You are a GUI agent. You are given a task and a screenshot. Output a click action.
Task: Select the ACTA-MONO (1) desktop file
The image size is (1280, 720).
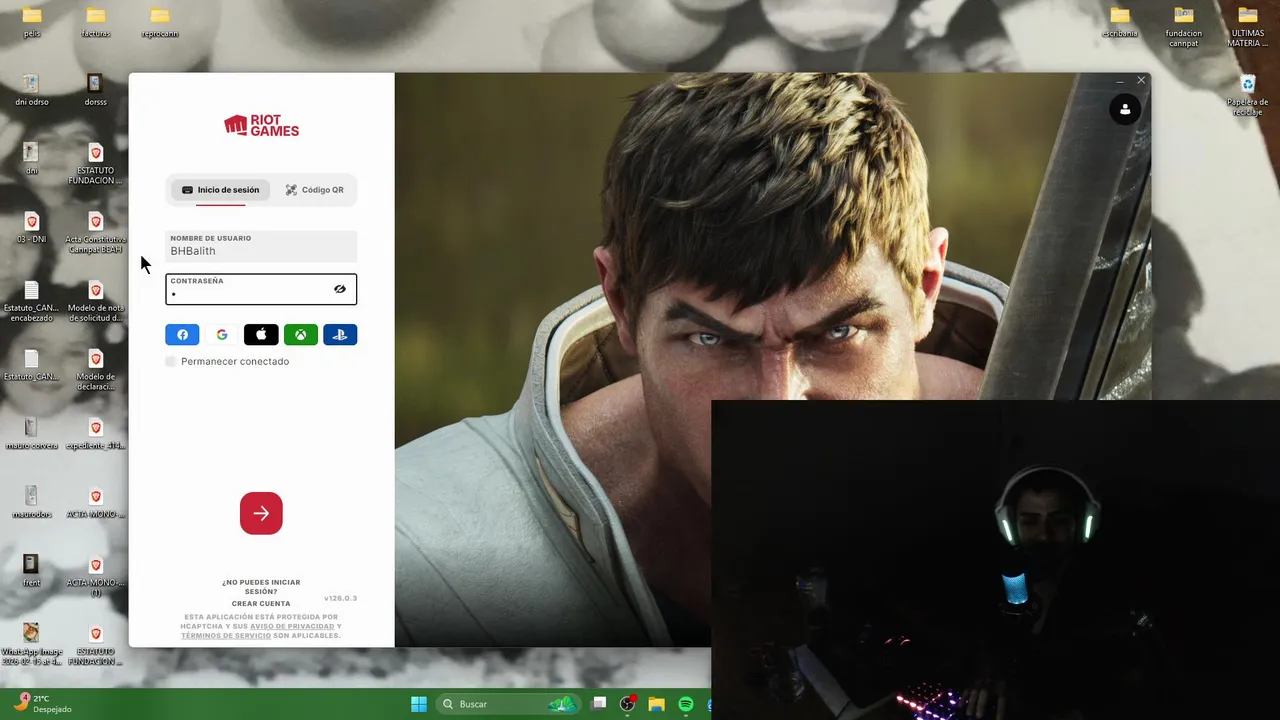pos(96,577)
